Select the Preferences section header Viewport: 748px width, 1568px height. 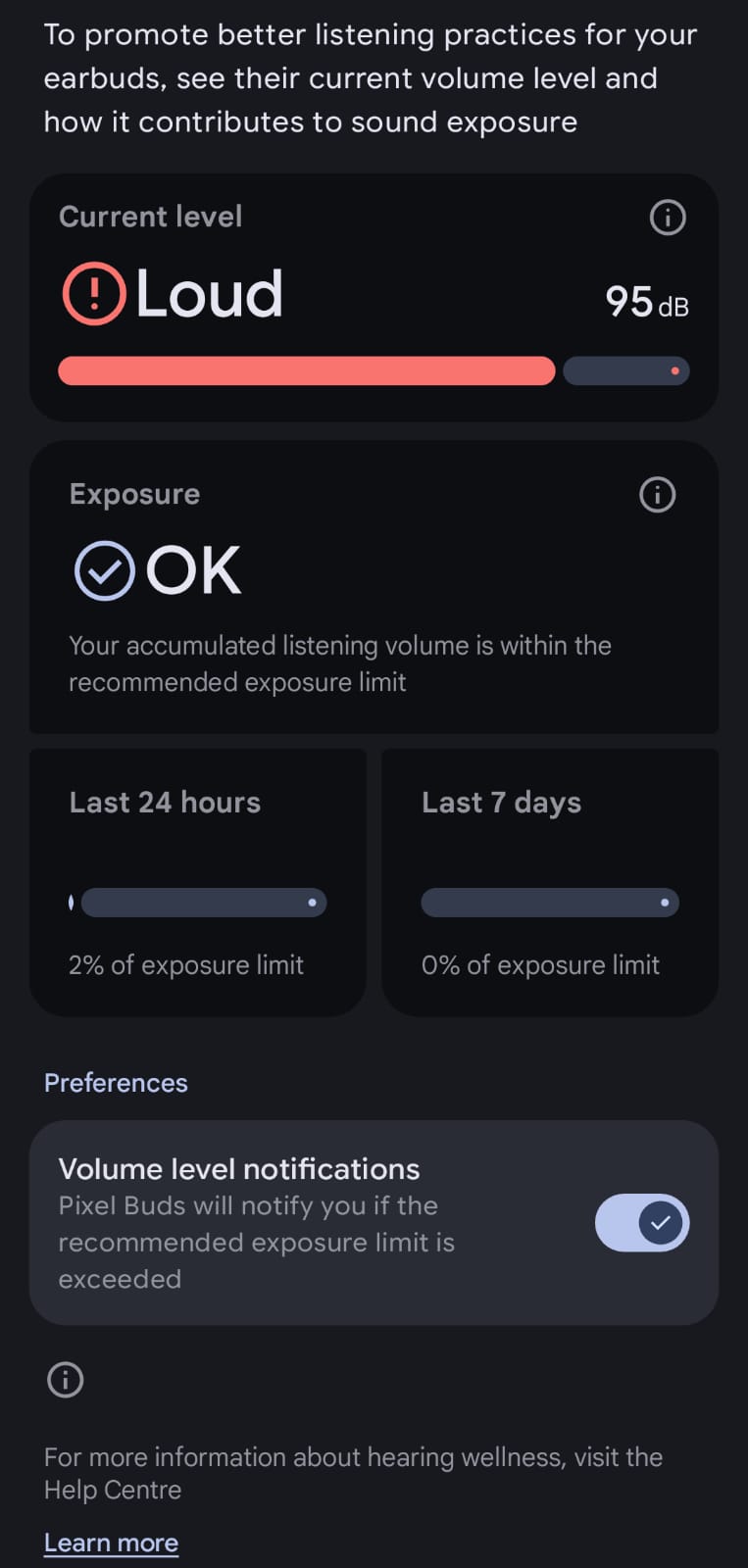tap(116, 1083)
